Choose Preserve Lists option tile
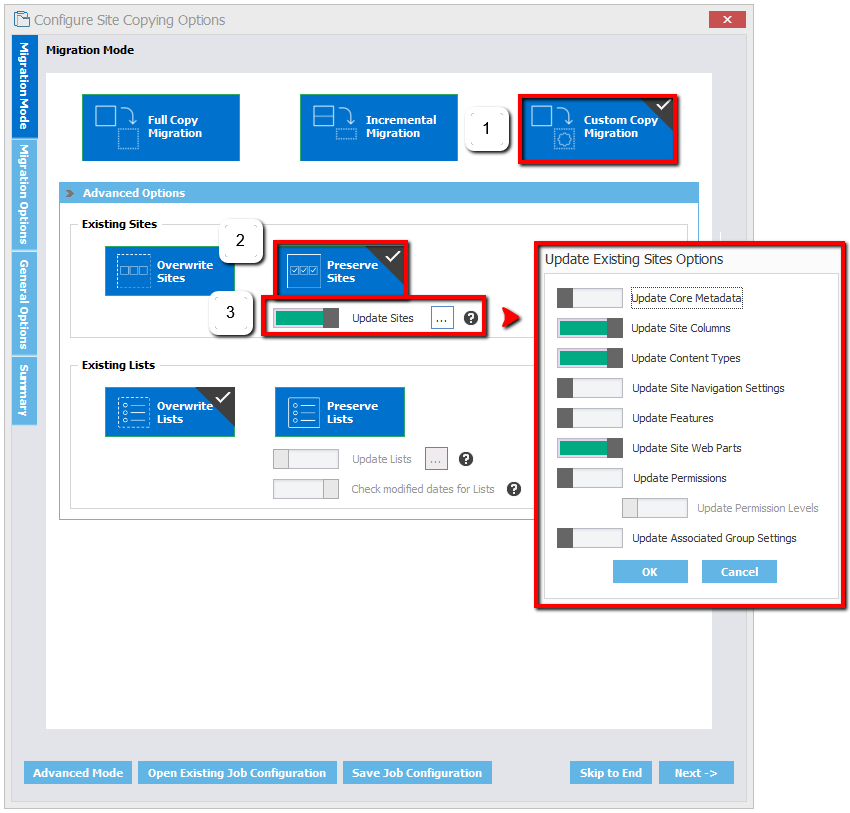 (x=340, y=412)
